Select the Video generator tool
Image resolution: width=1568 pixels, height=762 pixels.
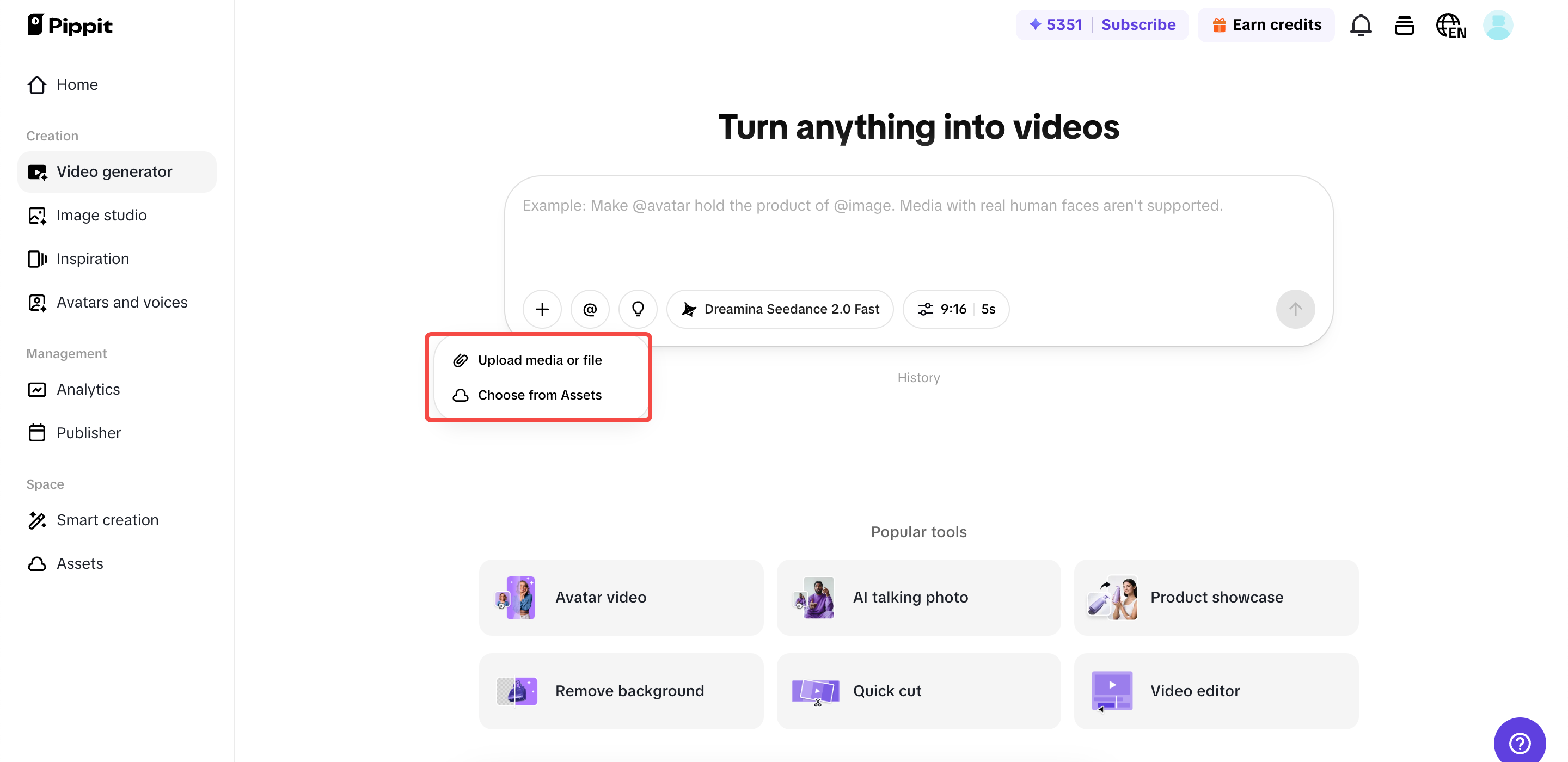click(114, 171)
